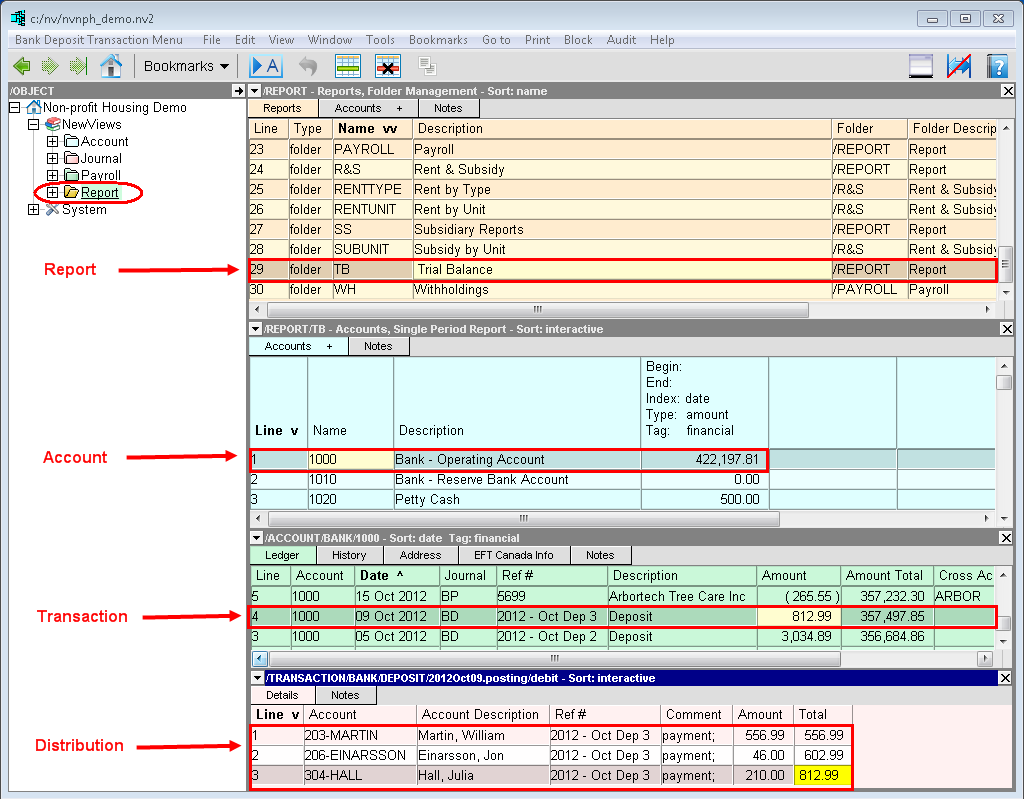Click the Home house icon in toolbar
1024x799 pixels.
pos(111,66)
